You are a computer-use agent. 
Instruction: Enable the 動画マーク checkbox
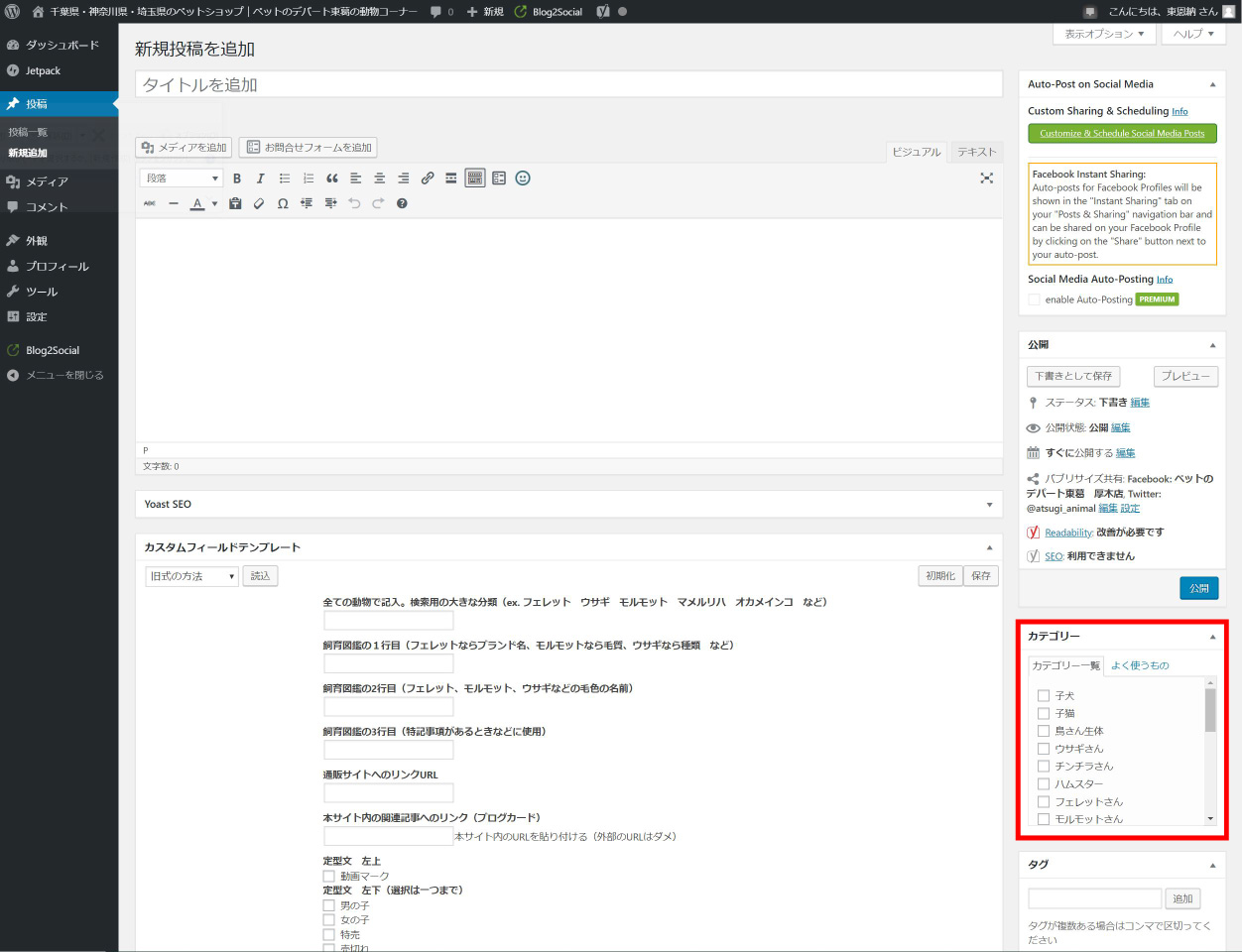(329, 877)
